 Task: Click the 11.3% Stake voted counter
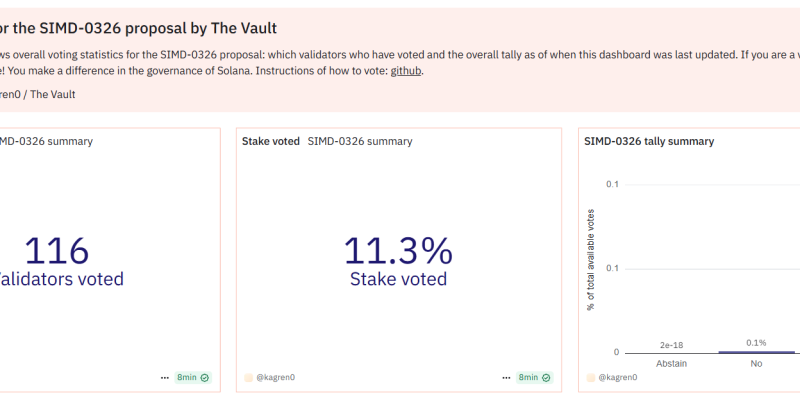398,251
